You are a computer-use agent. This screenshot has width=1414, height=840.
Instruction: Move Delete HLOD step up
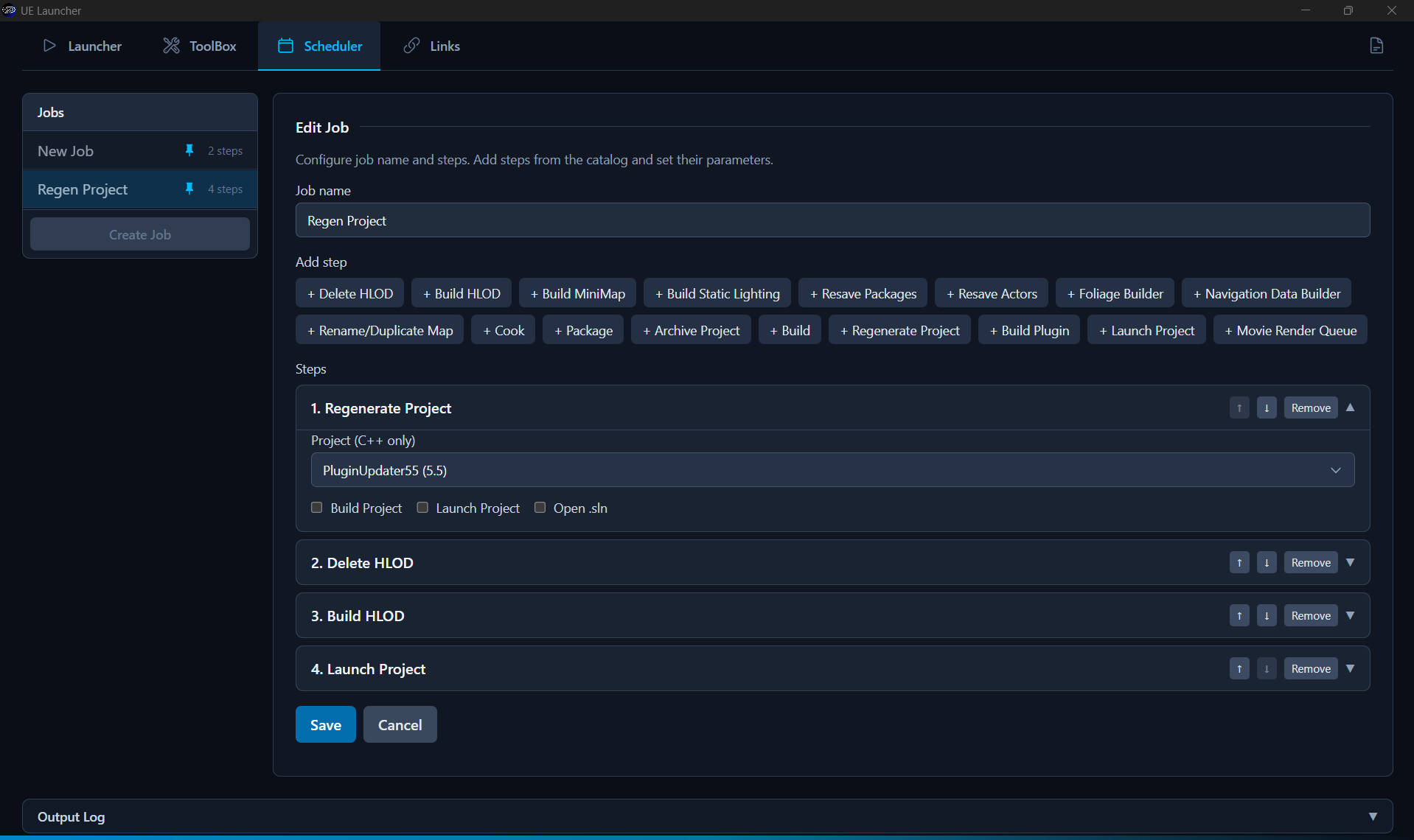(x=1239, y=562)
